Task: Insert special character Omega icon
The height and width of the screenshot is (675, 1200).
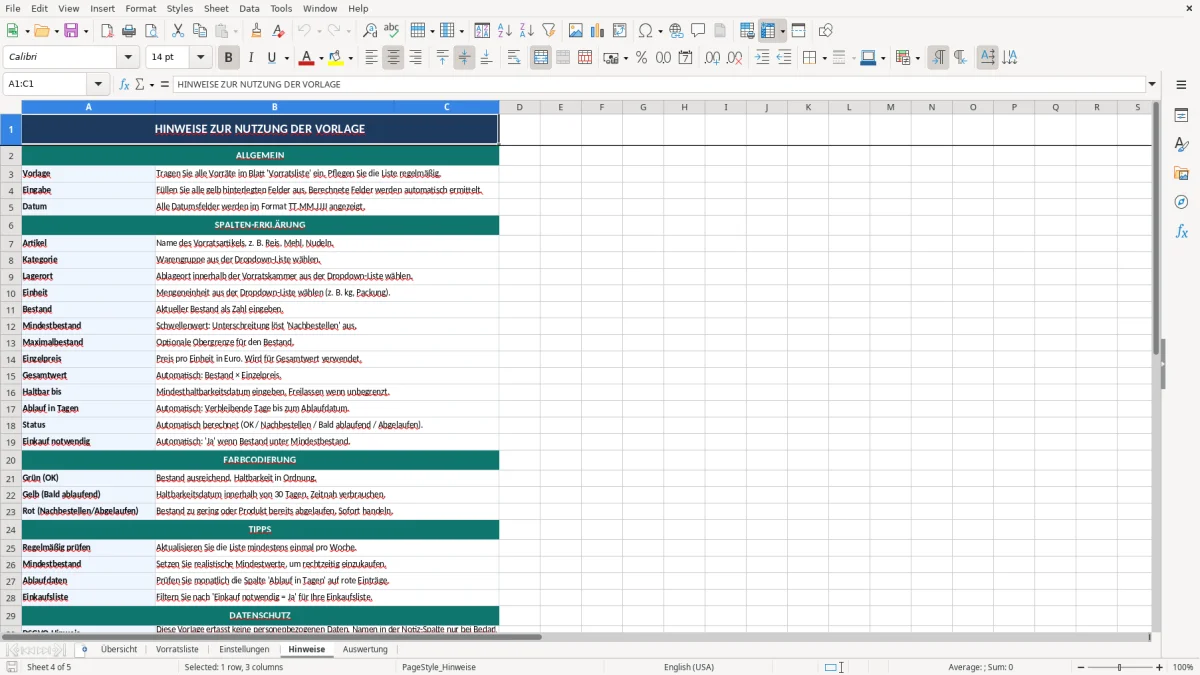Action: coord(645,31)
